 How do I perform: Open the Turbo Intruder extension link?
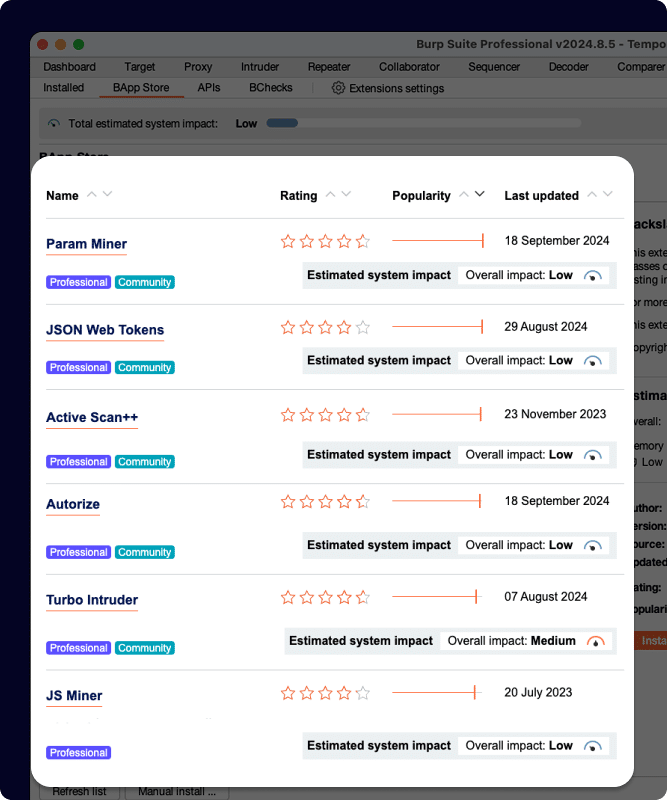[92, 600]
